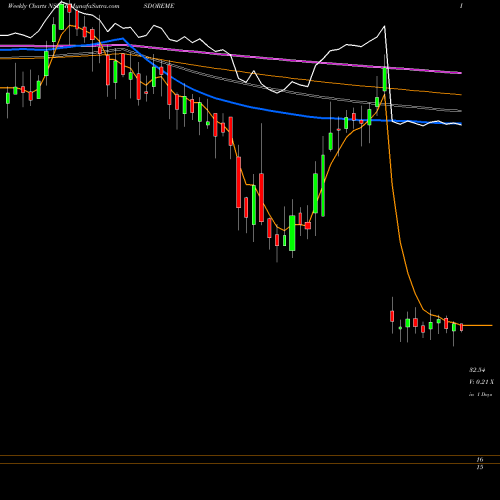Viewport: 500px width, 500px height.
Task: Click the 16 price axis label
Action: [x=480, y=460]
